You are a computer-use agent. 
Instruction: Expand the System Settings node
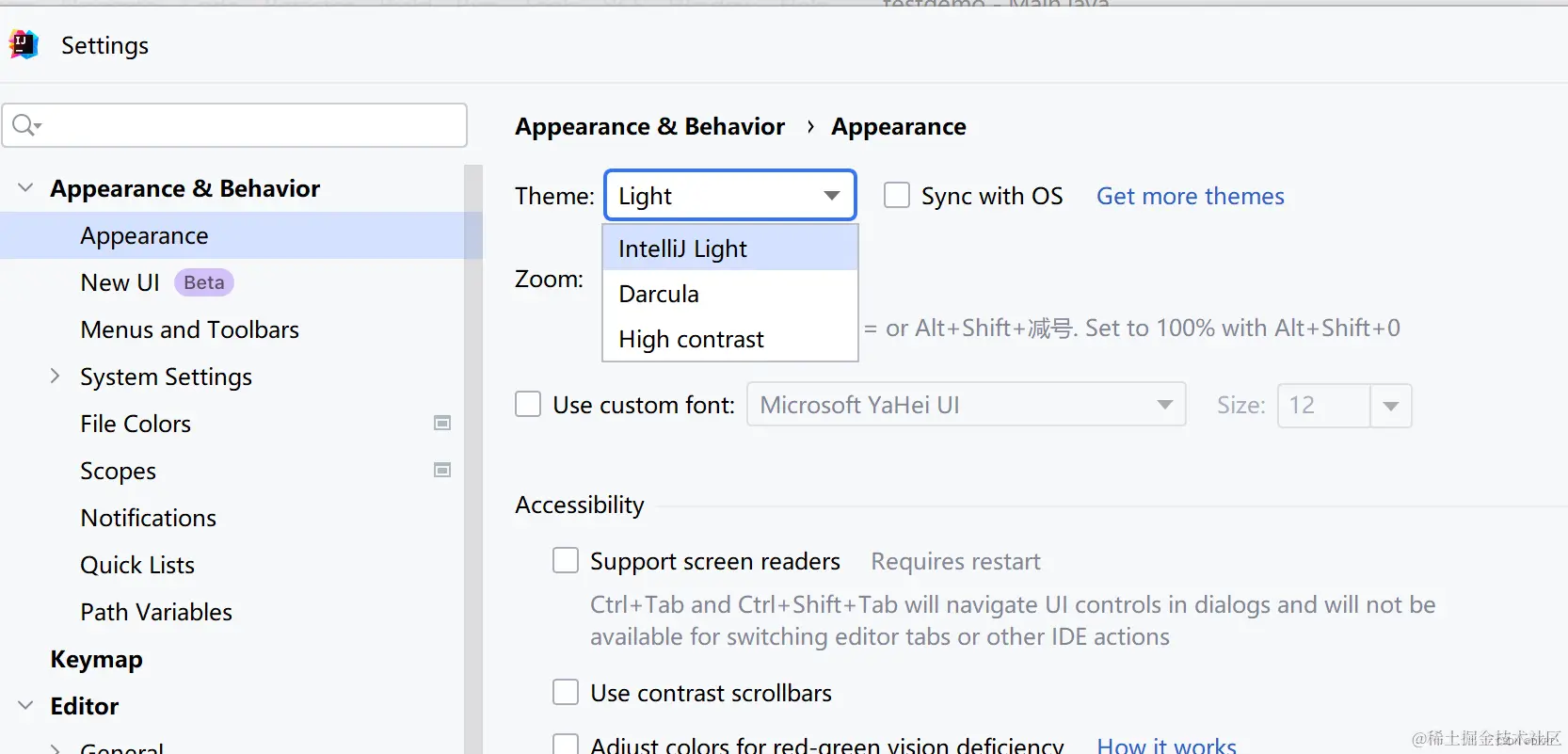[55, 377]
